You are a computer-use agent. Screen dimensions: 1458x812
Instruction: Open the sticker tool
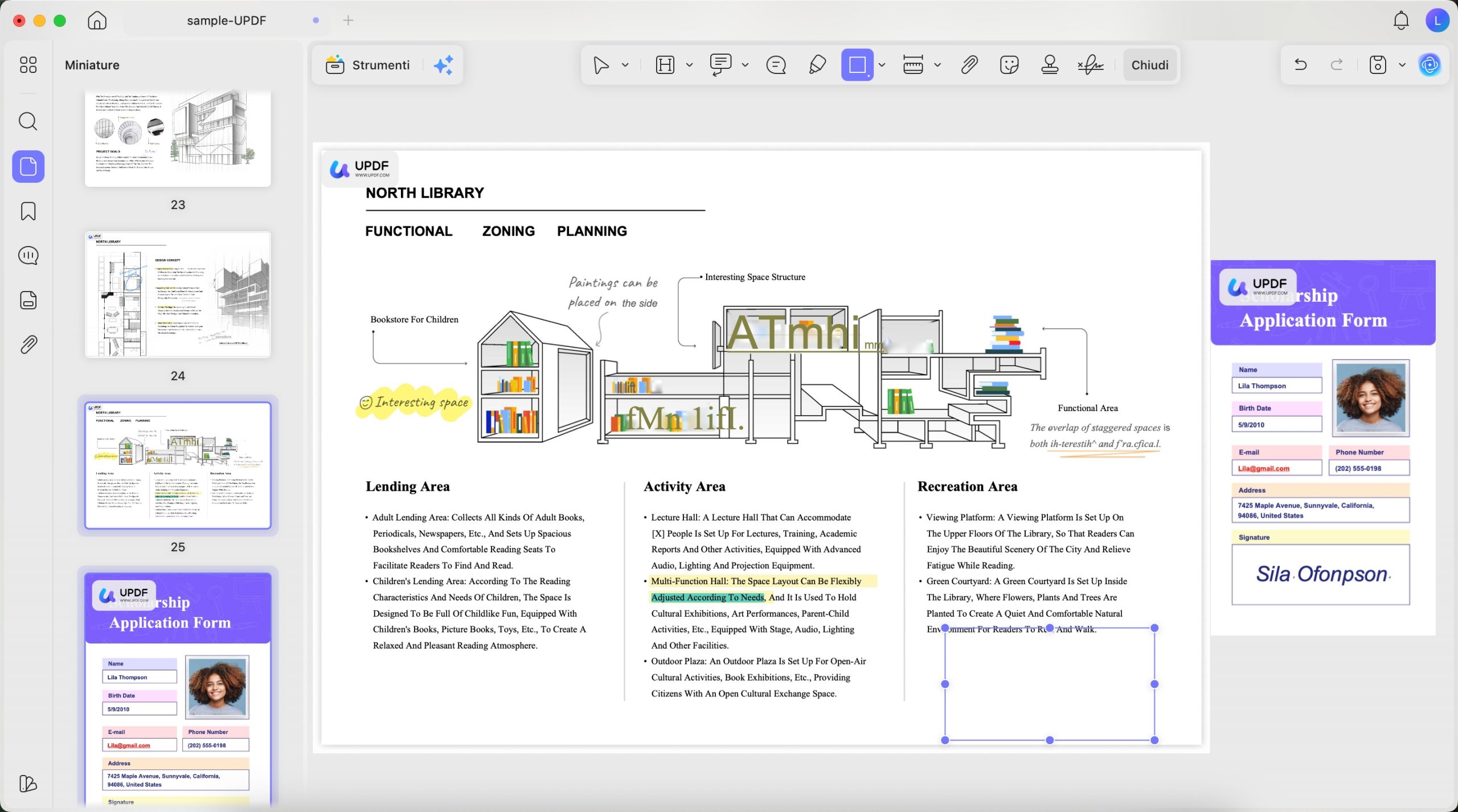[1009, 65]
